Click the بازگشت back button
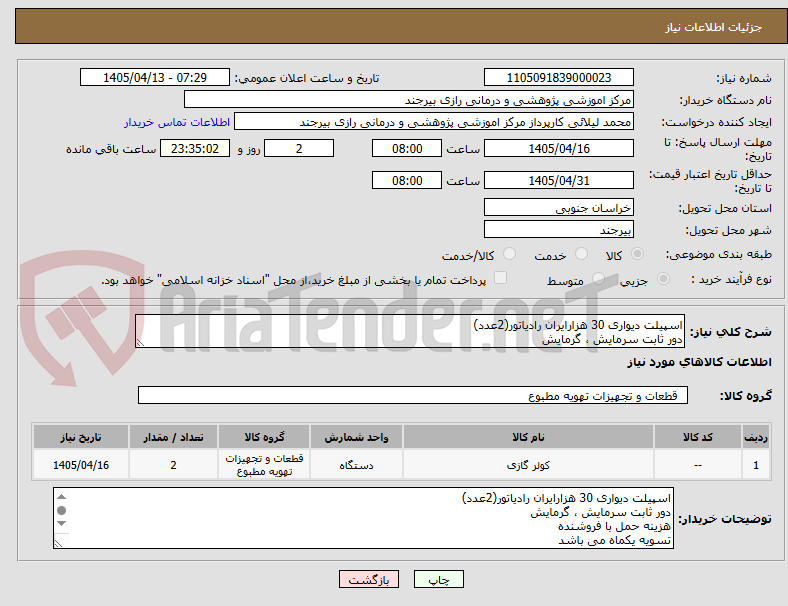 pyautogui.click(x=369, y=579)
